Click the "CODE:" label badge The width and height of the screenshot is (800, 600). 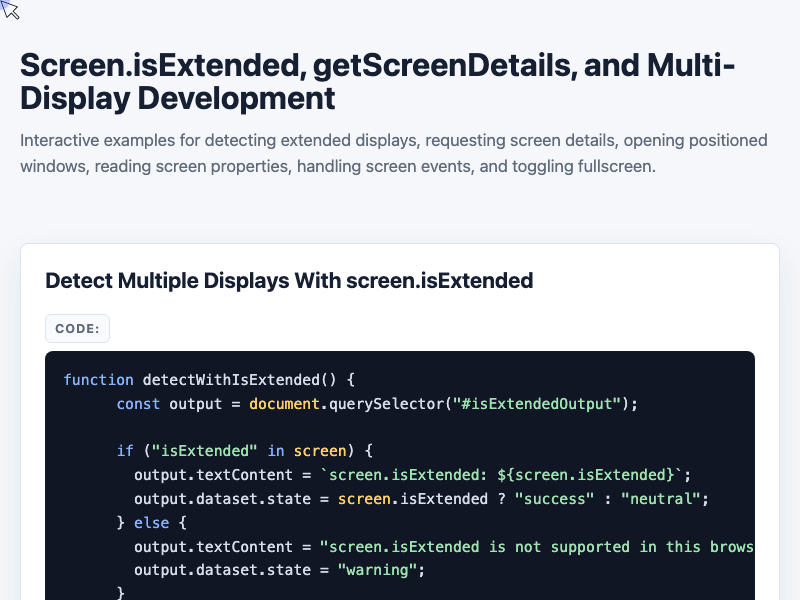pyautogui.click(x=77, y=329)
